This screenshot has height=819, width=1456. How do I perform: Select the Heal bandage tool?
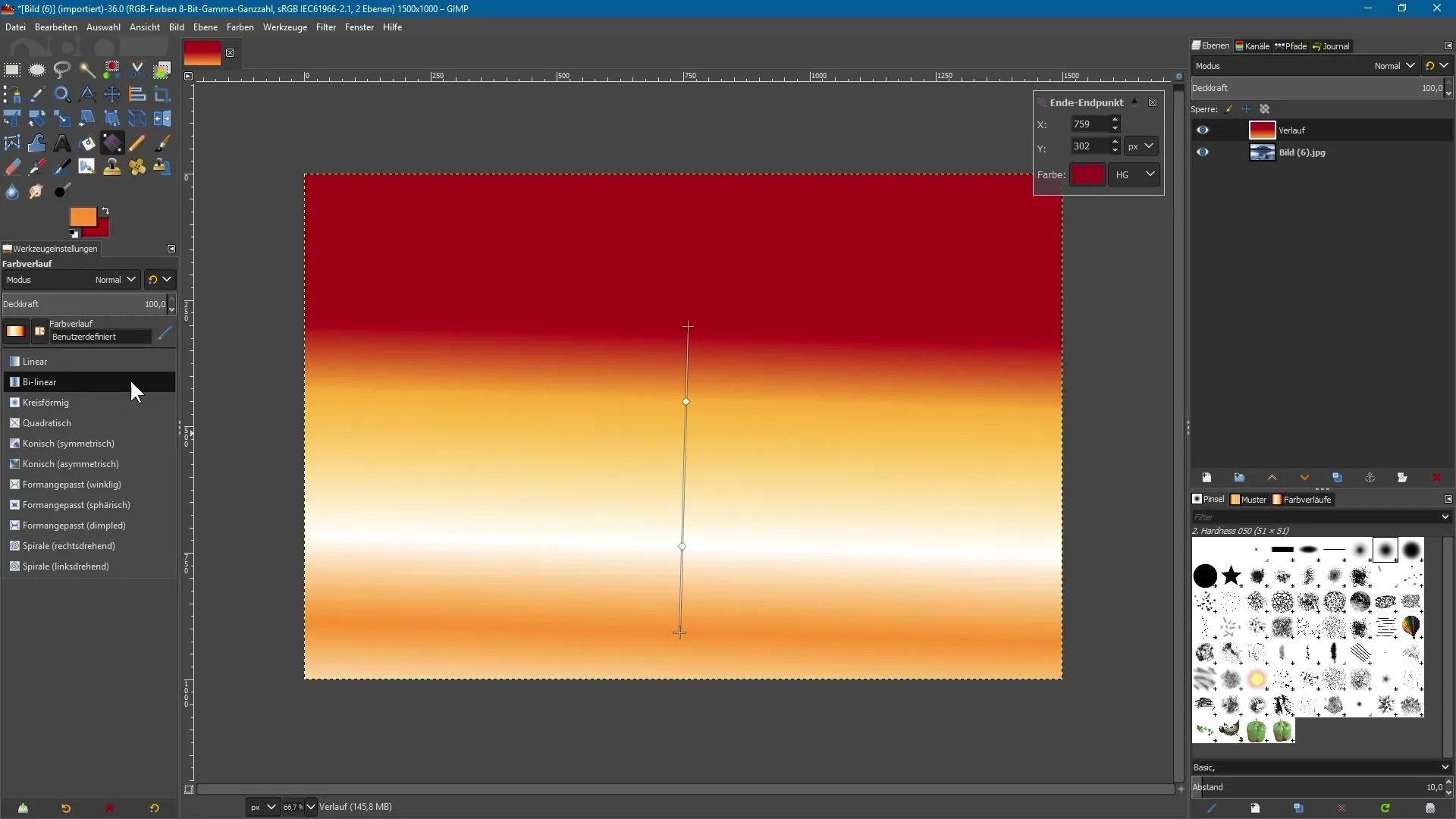click(x=137, y=168)
